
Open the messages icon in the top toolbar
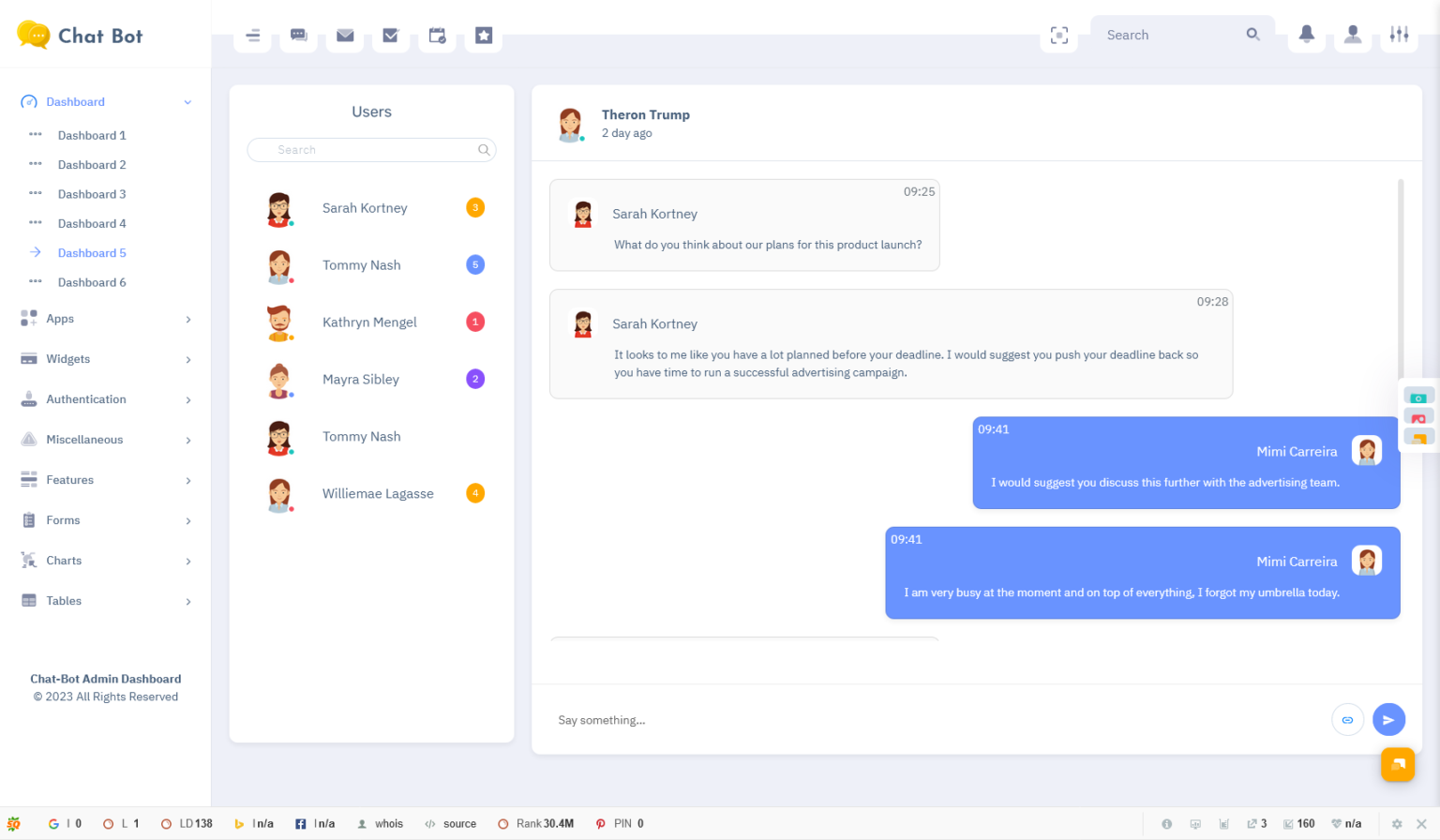click(x=298, y=35)
